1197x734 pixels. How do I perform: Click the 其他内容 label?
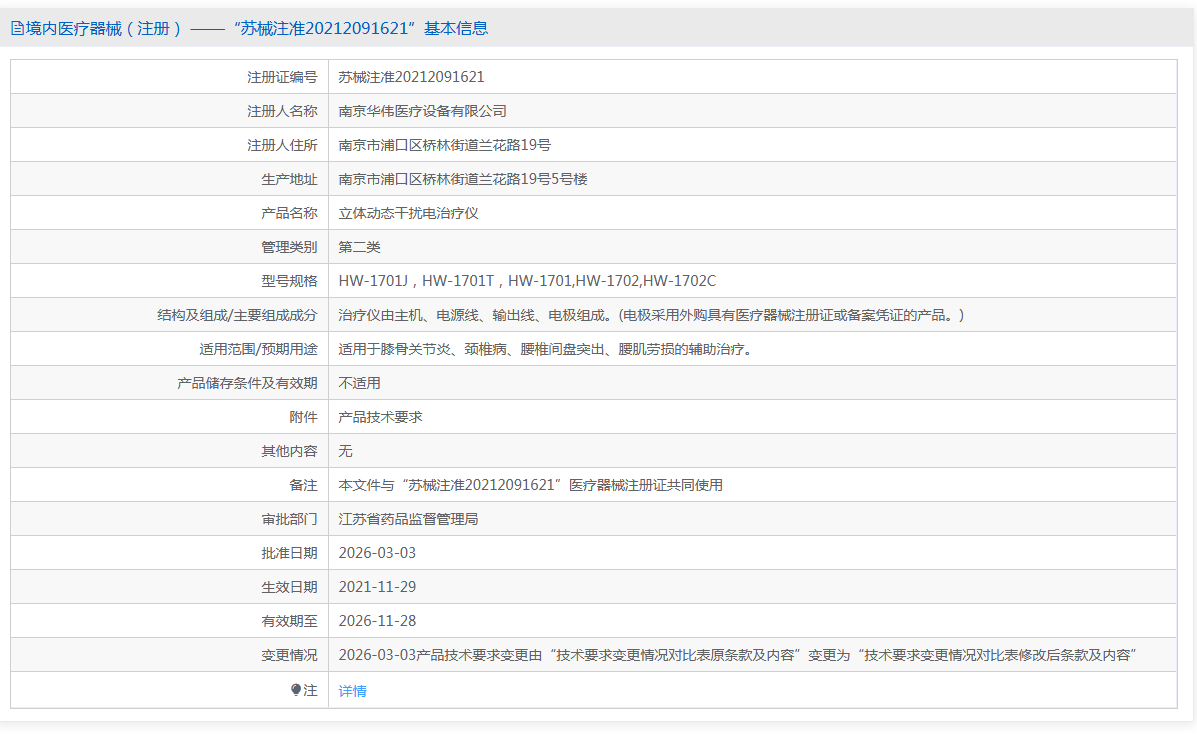pos(289,451)
